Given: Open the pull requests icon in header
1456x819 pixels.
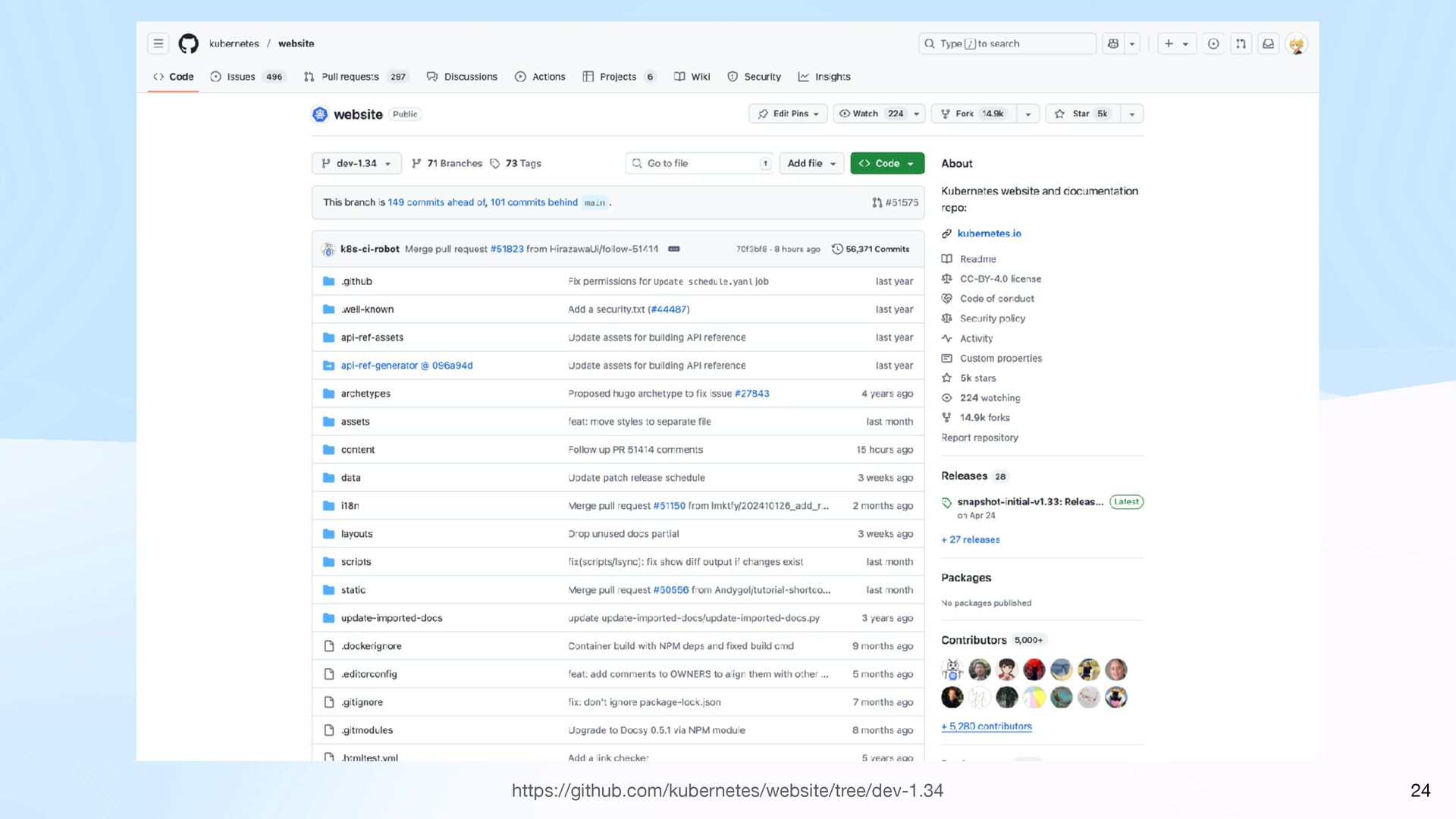Looking at the screenshot, I should (1241, 44).
